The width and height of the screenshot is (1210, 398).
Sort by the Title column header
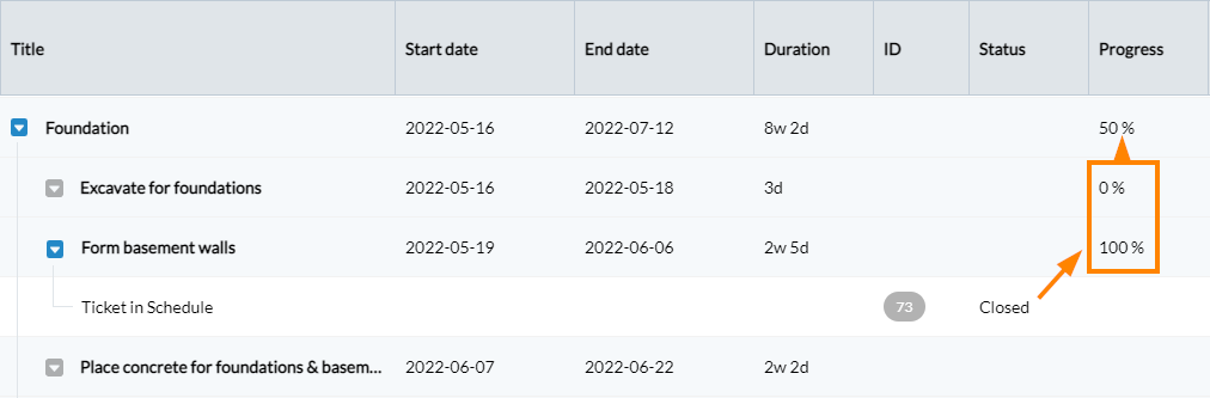click(x=28, y=49)
